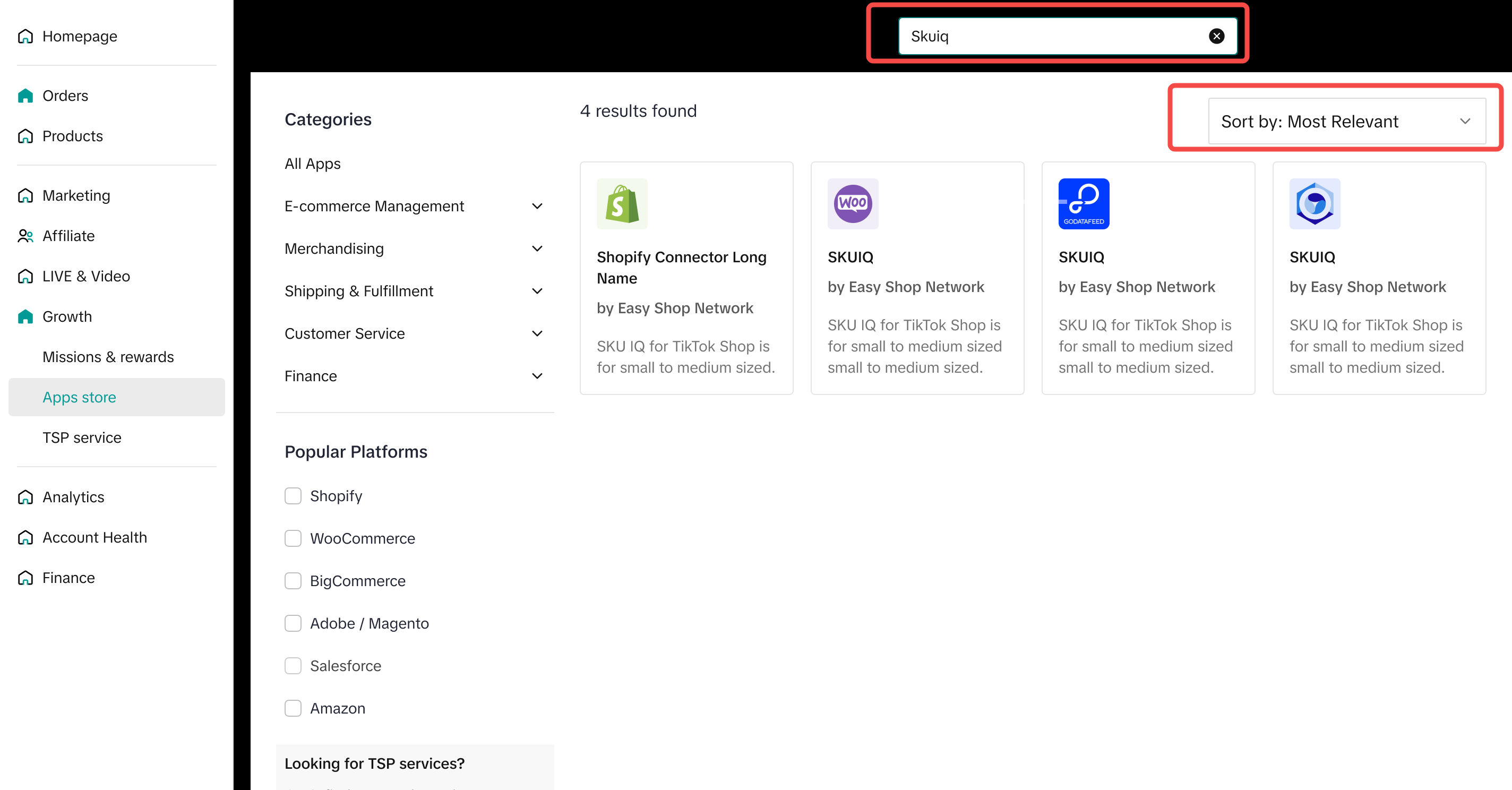
Task: Open the Sort by Most Relevant dropdown
Action: [x=1346, y=122]
